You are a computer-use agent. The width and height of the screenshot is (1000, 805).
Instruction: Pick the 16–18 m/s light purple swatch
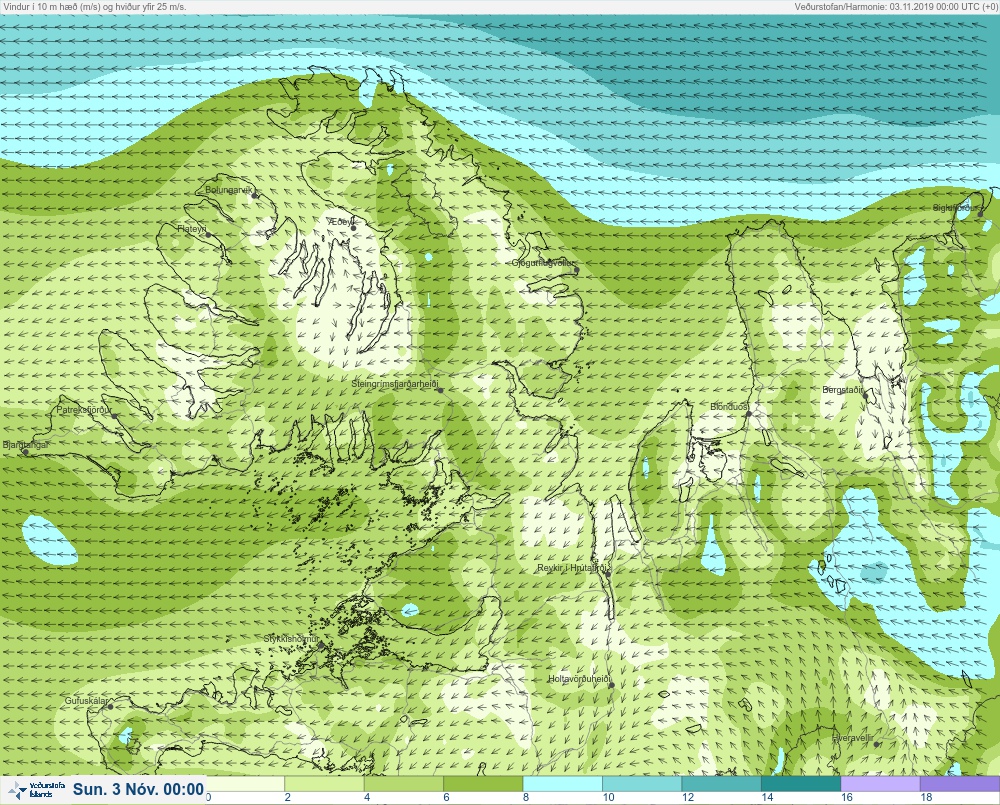tap(881, 783)
